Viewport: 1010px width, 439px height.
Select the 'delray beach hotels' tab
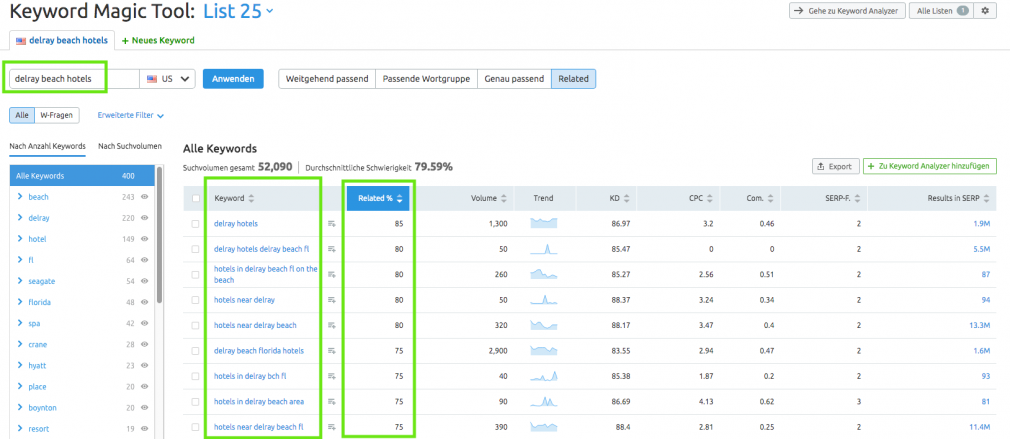pyautogui.click(x=62, y=40)
